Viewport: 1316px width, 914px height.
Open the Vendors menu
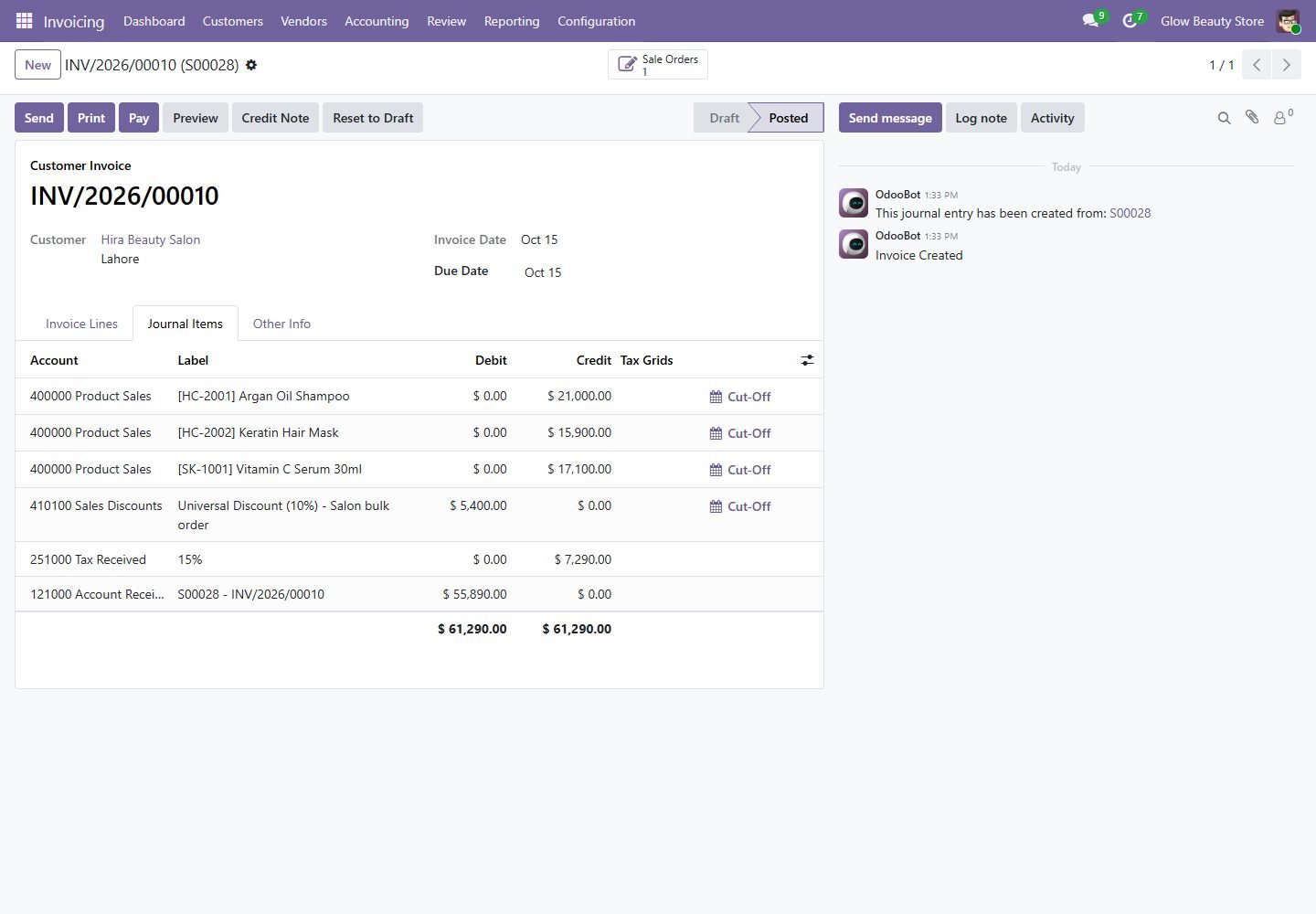[303, 21]
